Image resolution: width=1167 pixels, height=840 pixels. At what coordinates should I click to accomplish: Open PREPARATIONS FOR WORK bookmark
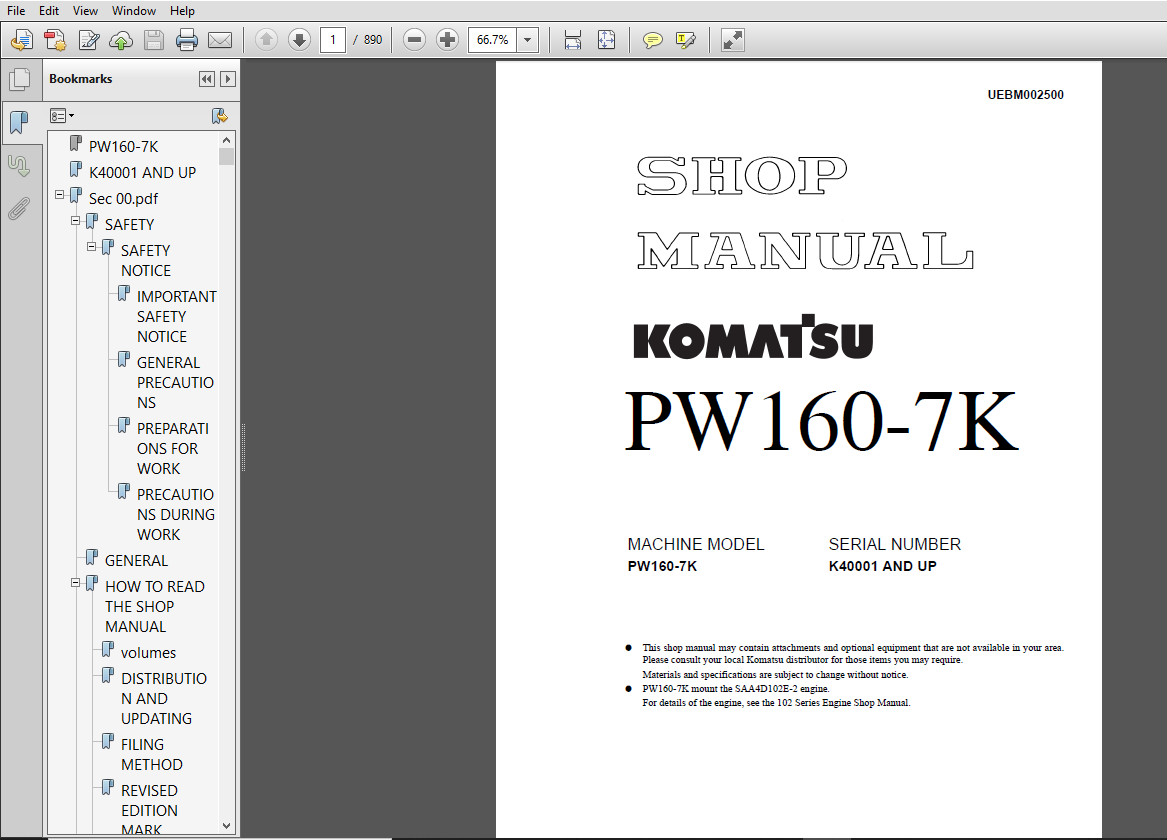(x=173, y=449)
